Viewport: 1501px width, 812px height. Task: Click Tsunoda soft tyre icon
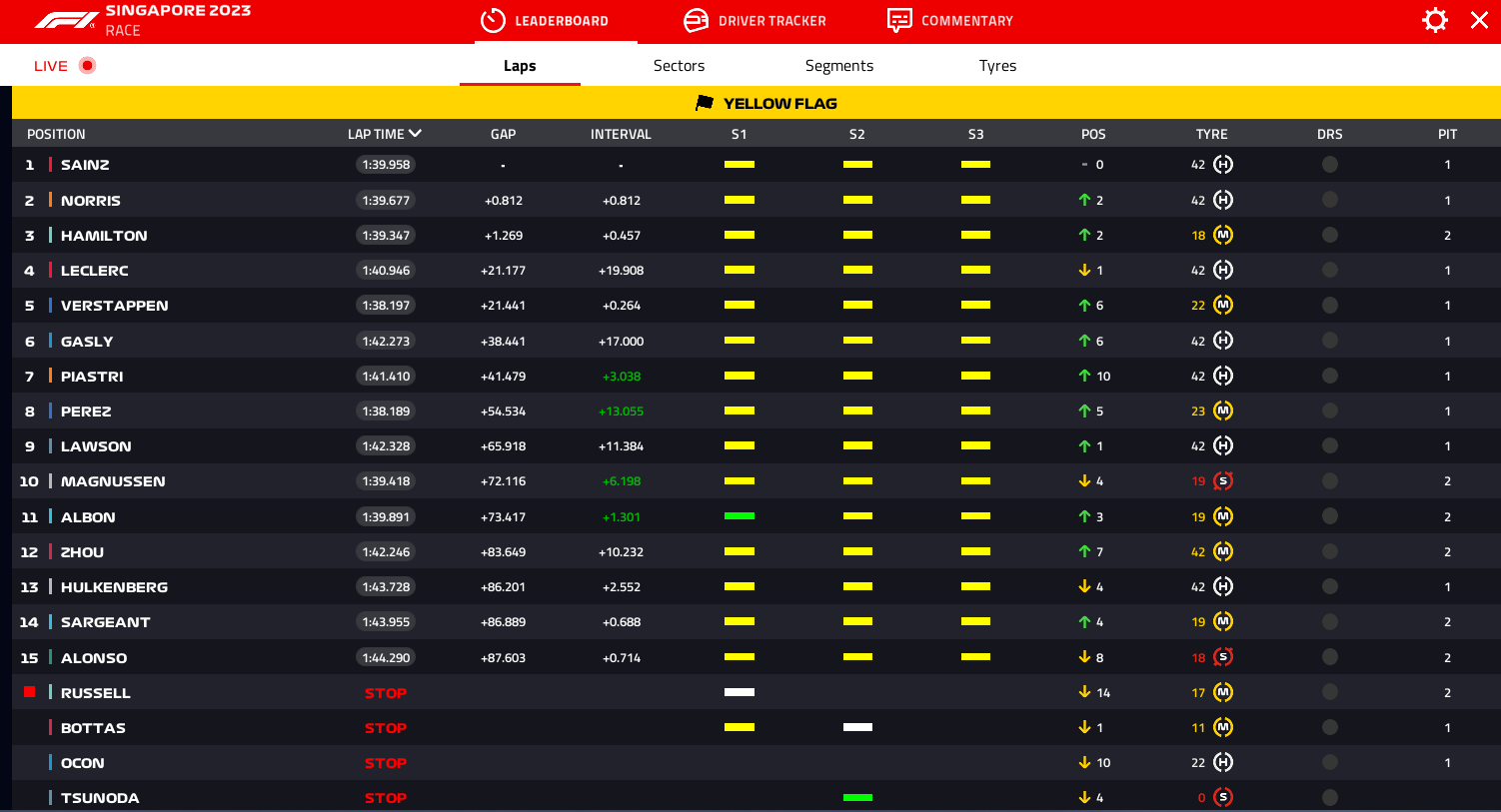[1223, 797]
